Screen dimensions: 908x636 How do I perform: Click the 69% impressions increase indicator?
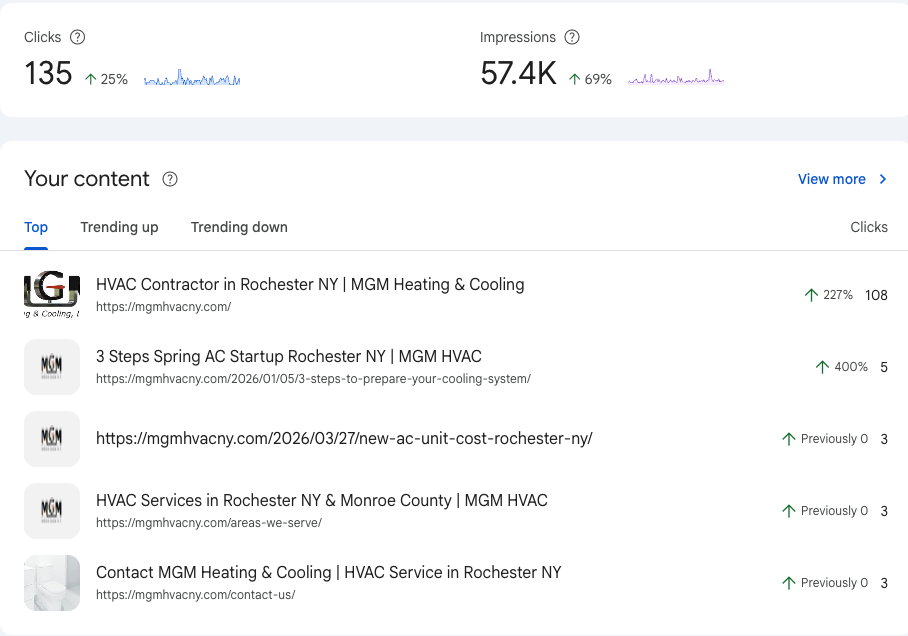(590, 79)
